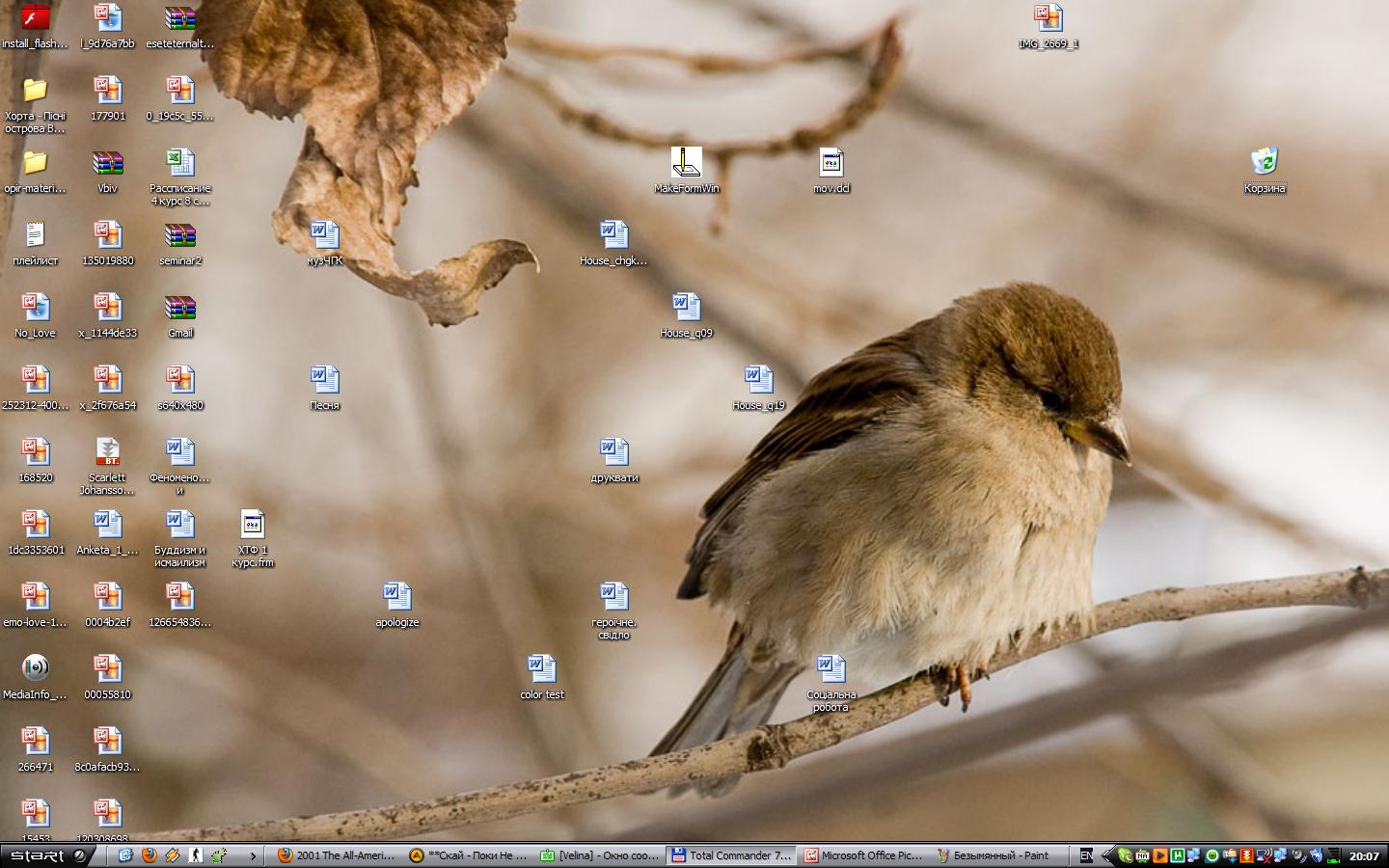
Task: Expand hidden Quick Launch items chevron
Action: (x=254, y=855)
